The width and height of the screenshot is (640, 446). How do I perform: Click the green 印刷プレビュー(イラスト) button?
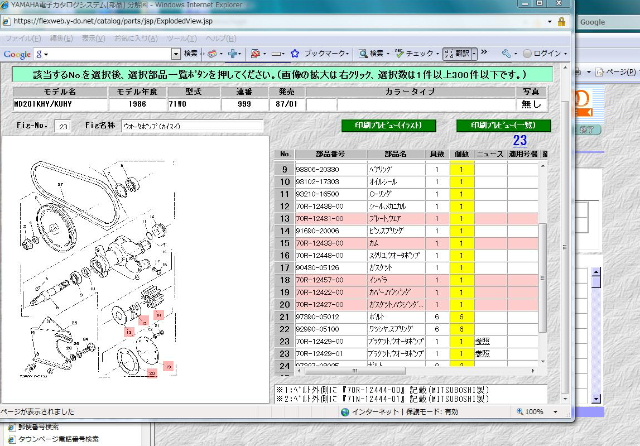389,125
